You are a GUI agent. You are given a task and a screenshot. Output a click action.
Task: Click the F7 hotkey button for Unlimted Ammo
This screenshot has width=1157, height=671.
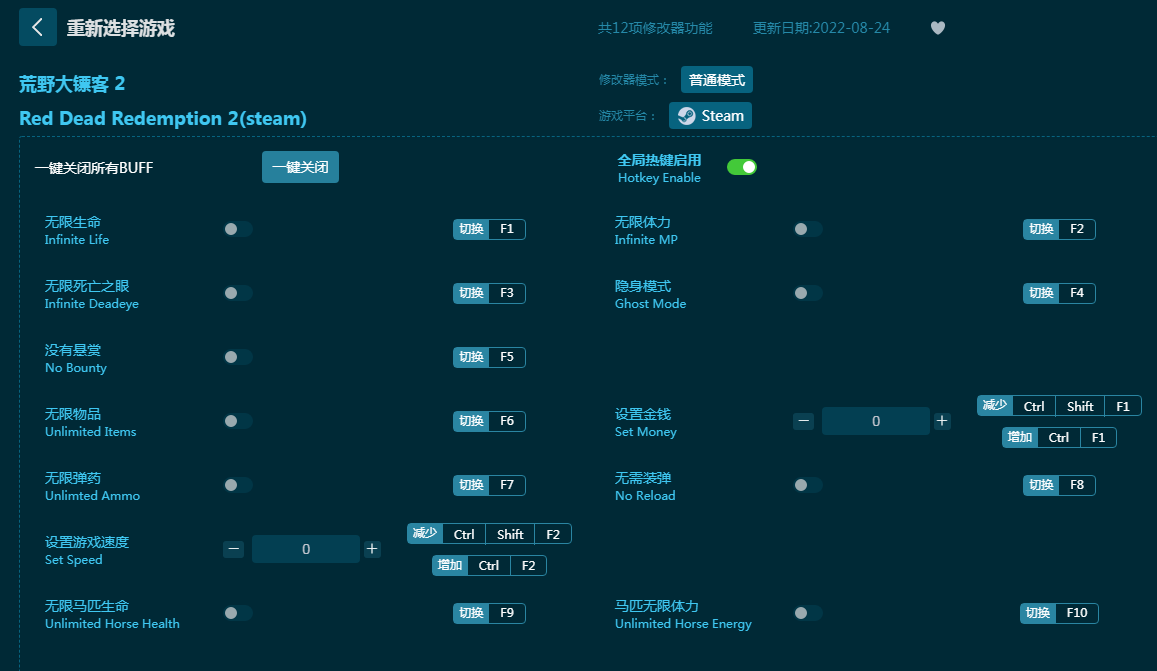(489, 485)
